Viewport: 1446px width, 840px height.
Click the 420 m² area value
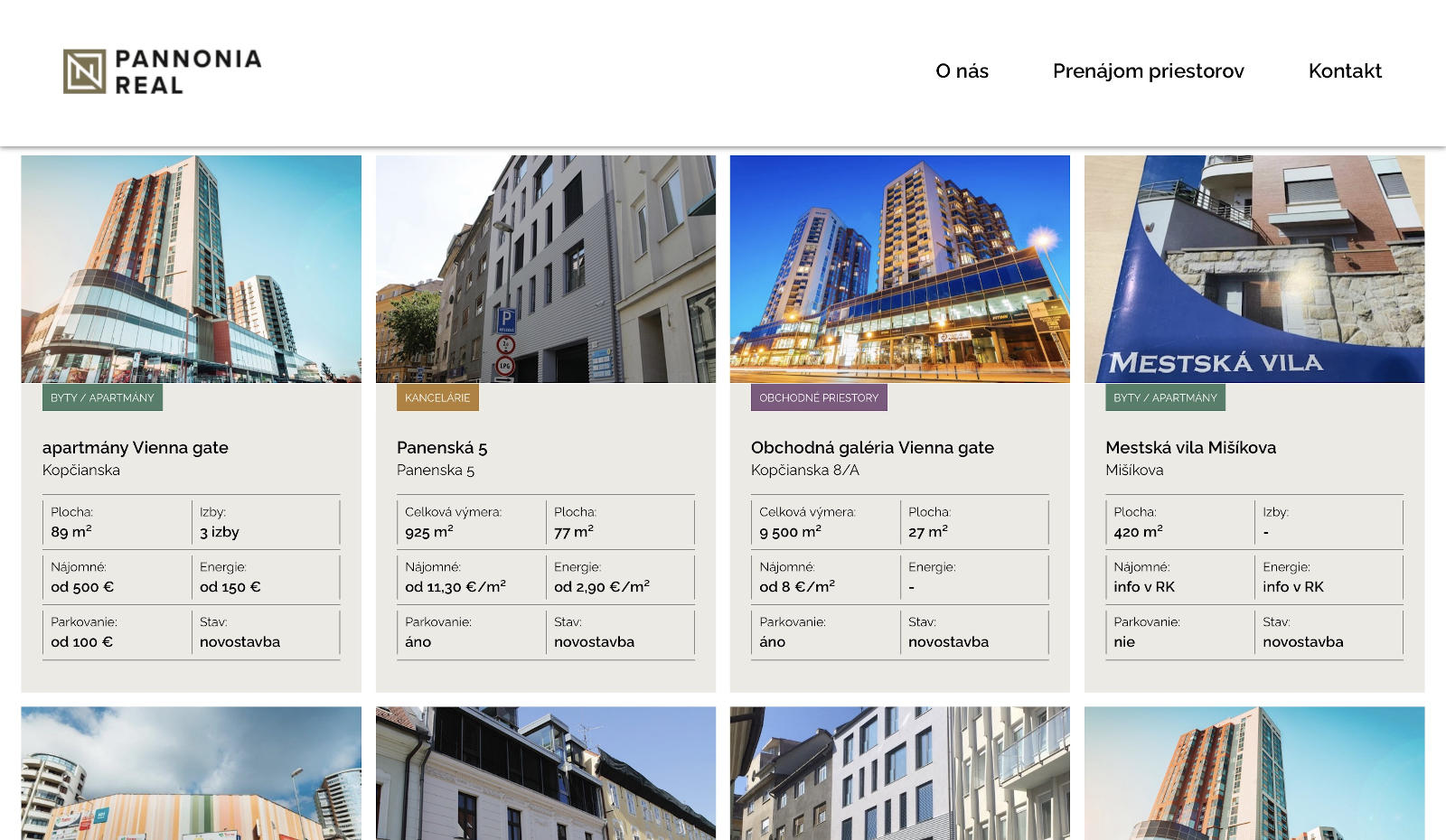(1138, 532)
